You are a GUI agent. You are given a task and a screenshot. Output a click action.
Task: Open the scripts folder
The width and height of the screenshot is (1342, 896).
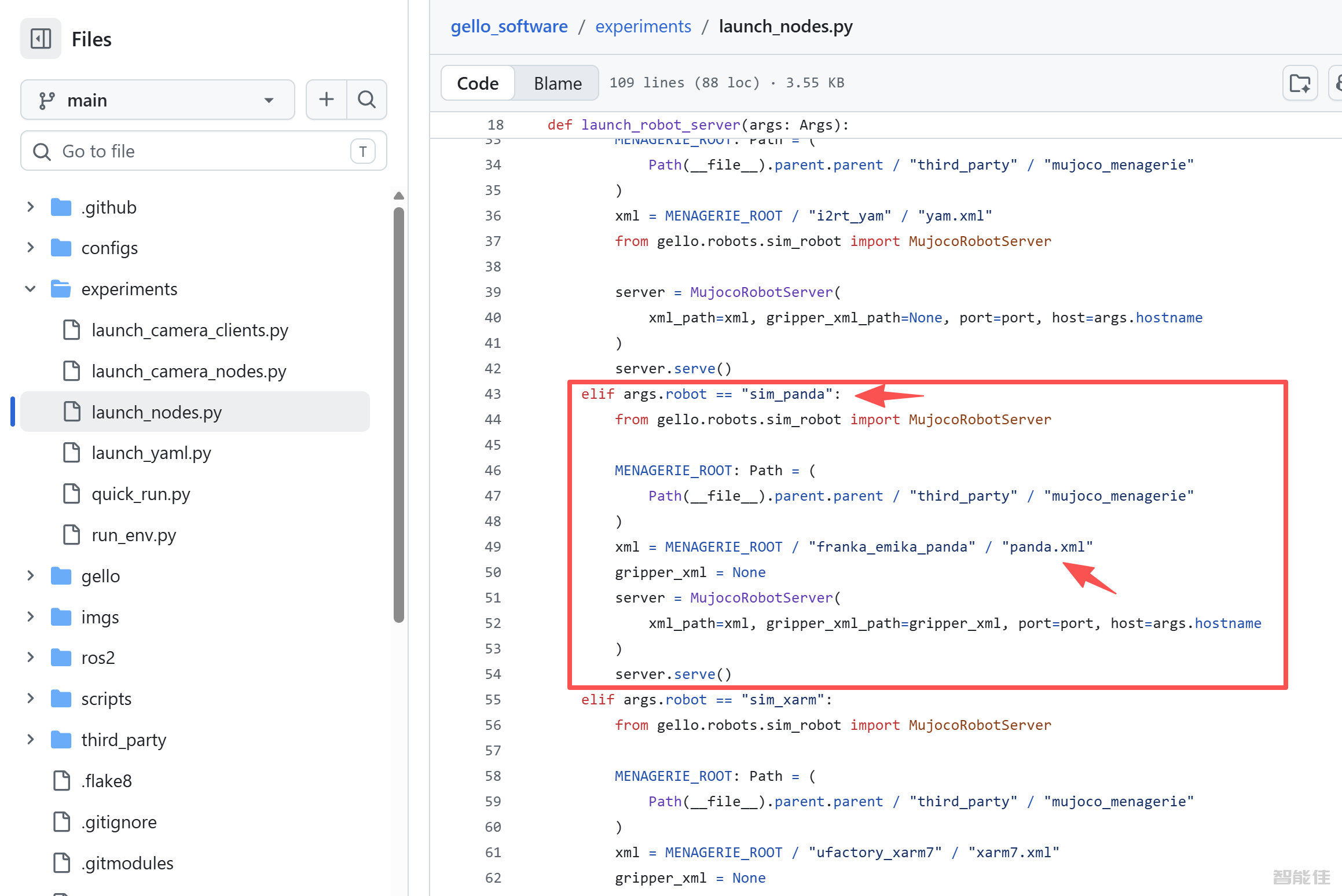pos(107,699)
